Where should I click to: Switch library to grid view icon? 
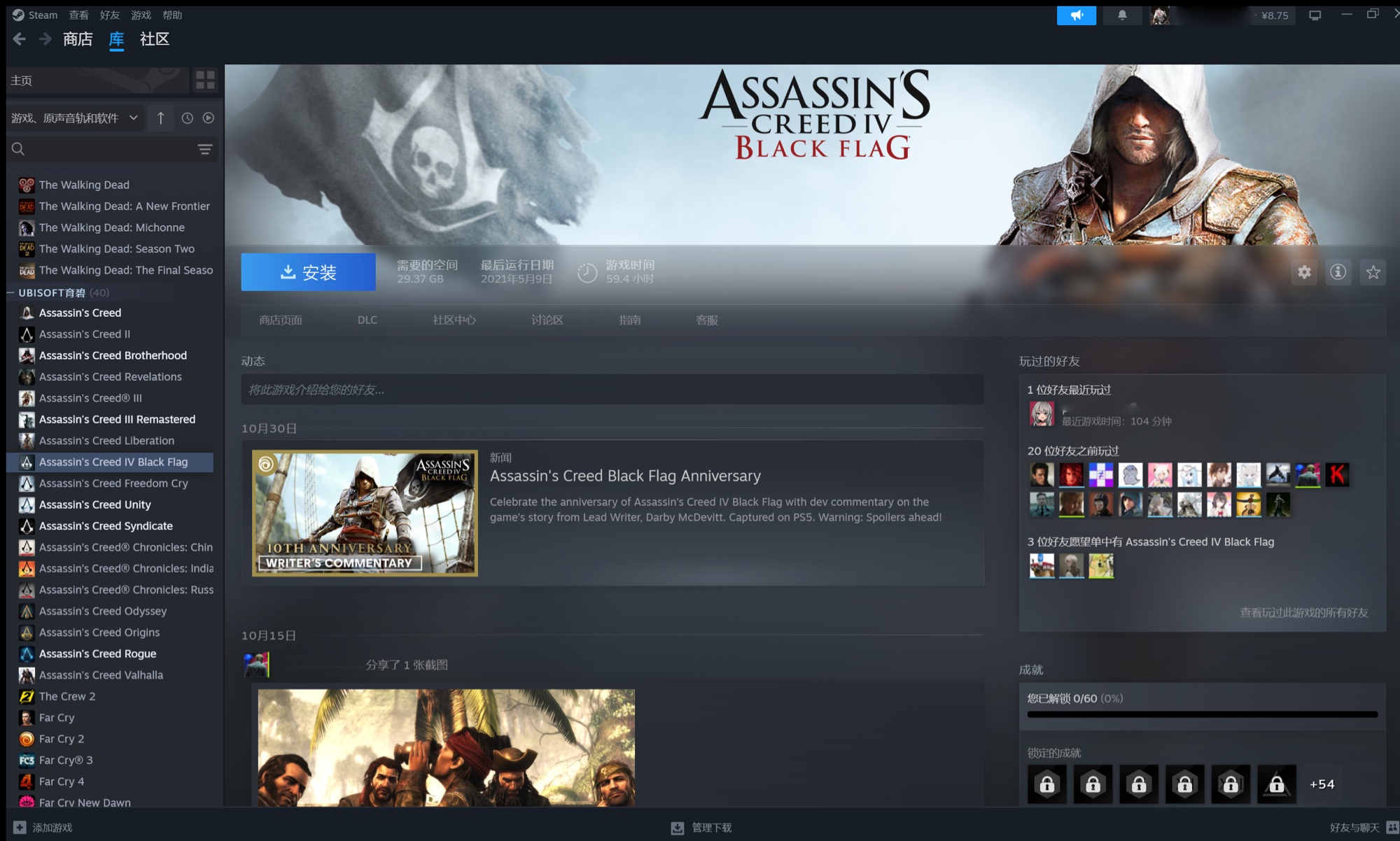click(205, 80)
